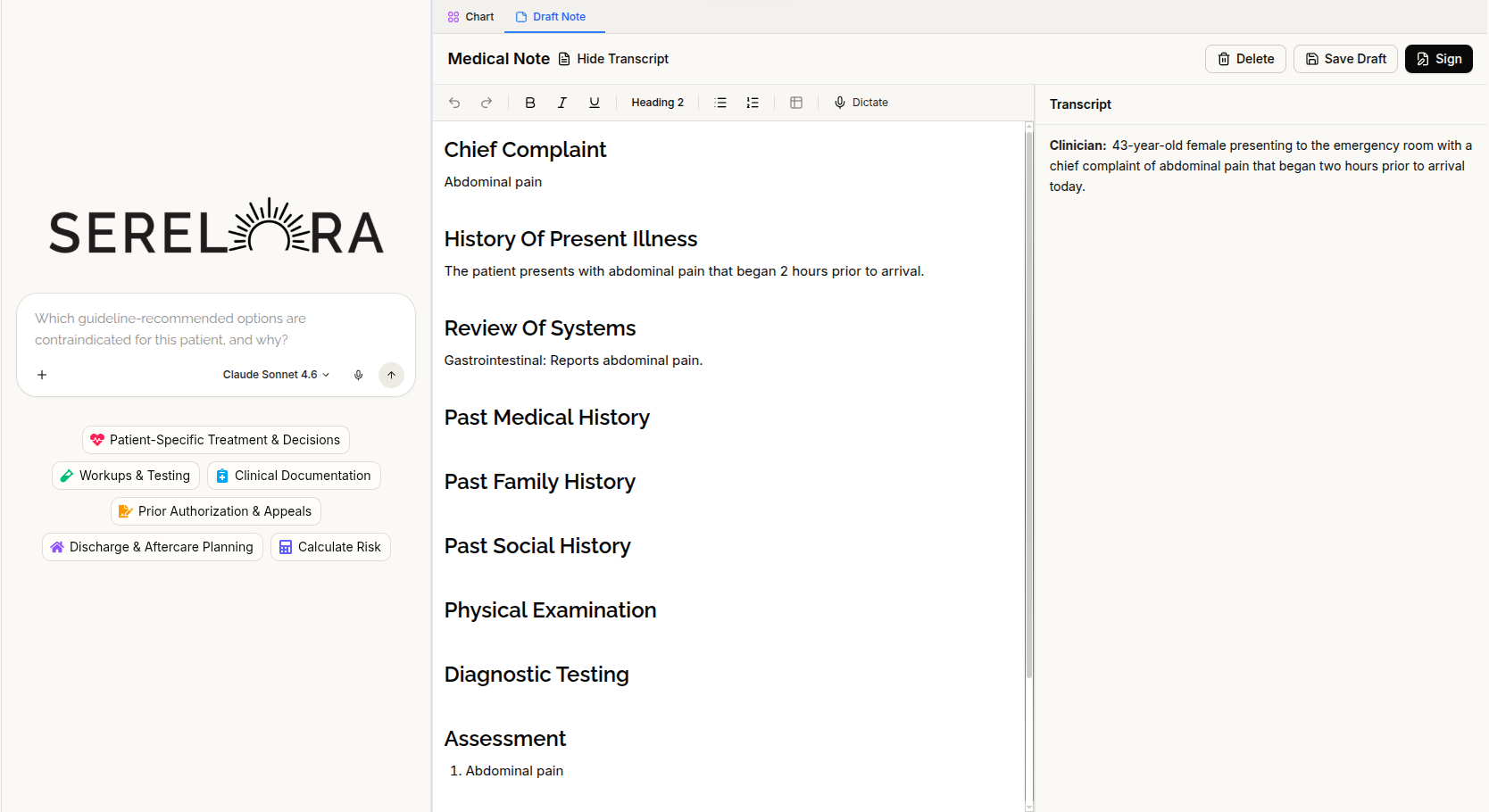Toggle underline formatting
The width and height of the screenshot is (1489, 812).
tap(595, 103)
